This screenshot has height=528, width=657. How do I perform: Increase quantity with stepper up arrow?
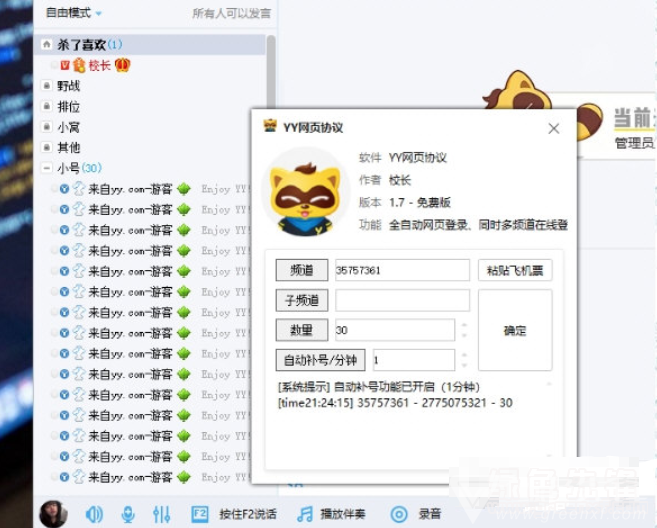[464, 325]
